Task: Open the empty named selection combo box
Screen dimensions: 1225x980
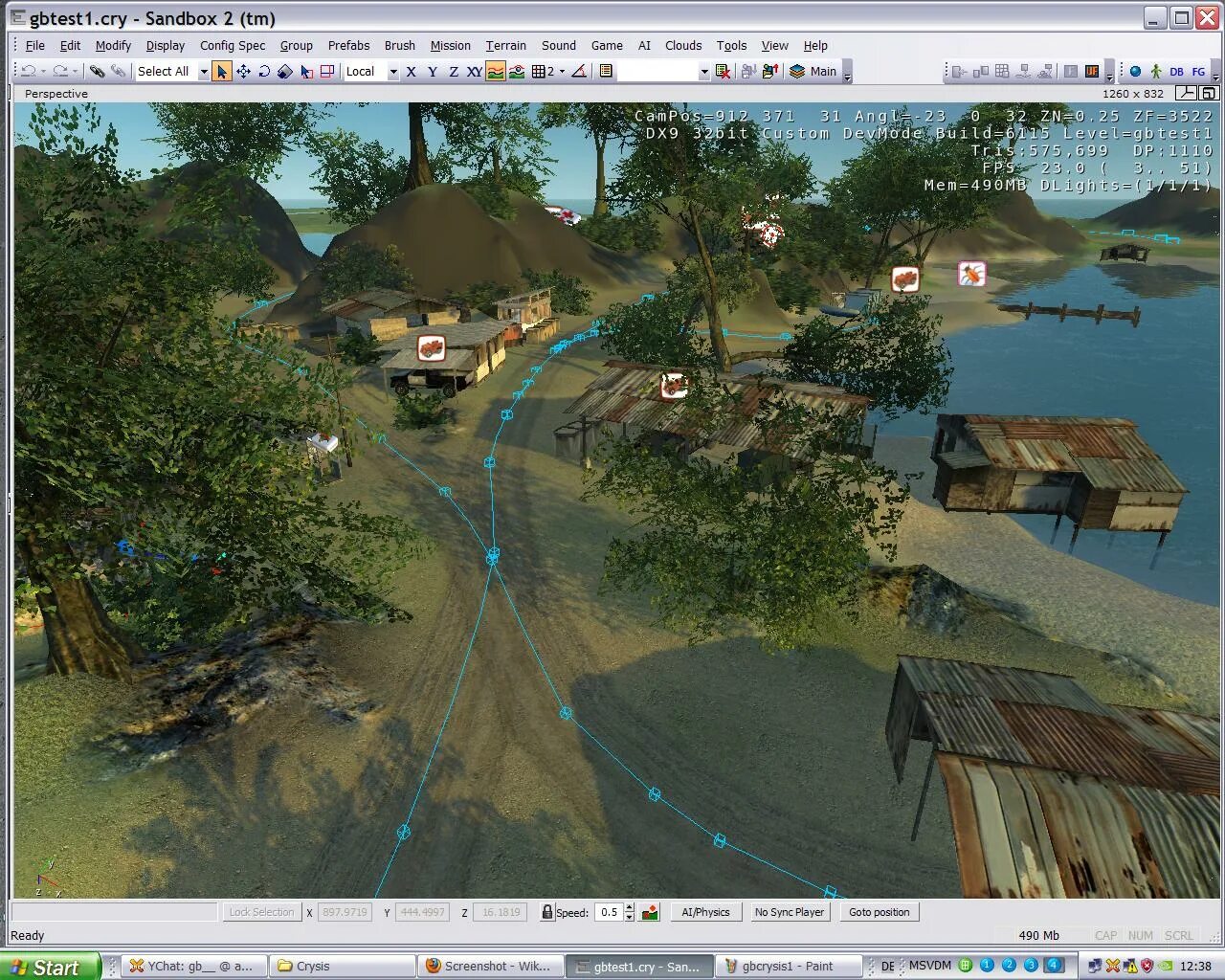Action: tap(663, 72)
